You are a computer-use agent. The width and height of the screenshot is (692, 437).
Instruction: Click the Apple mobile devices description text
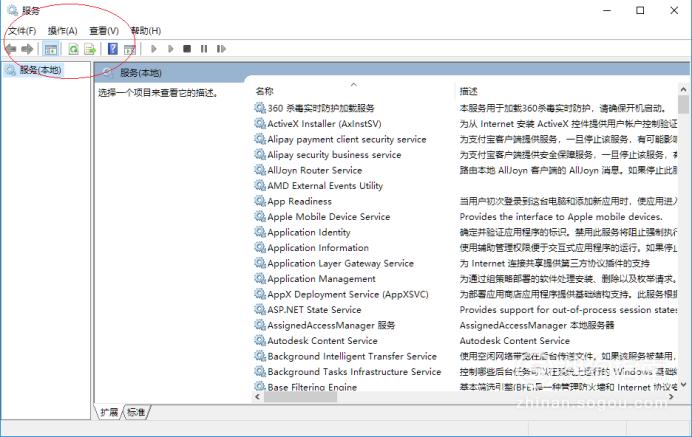(x=561, y=217)
